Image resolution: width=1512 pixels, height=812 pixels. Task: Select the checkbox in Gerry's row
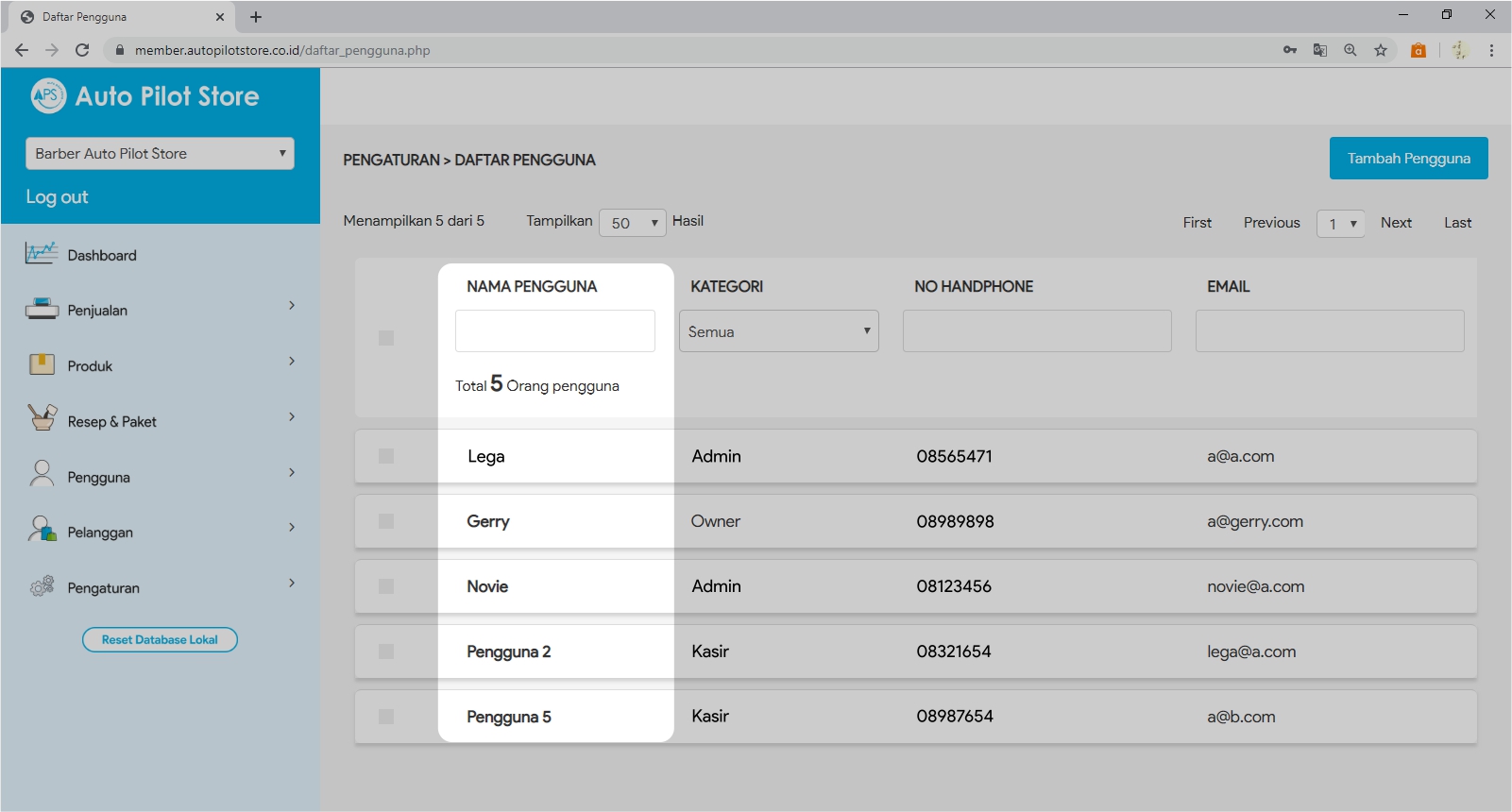tap(386, 521)
